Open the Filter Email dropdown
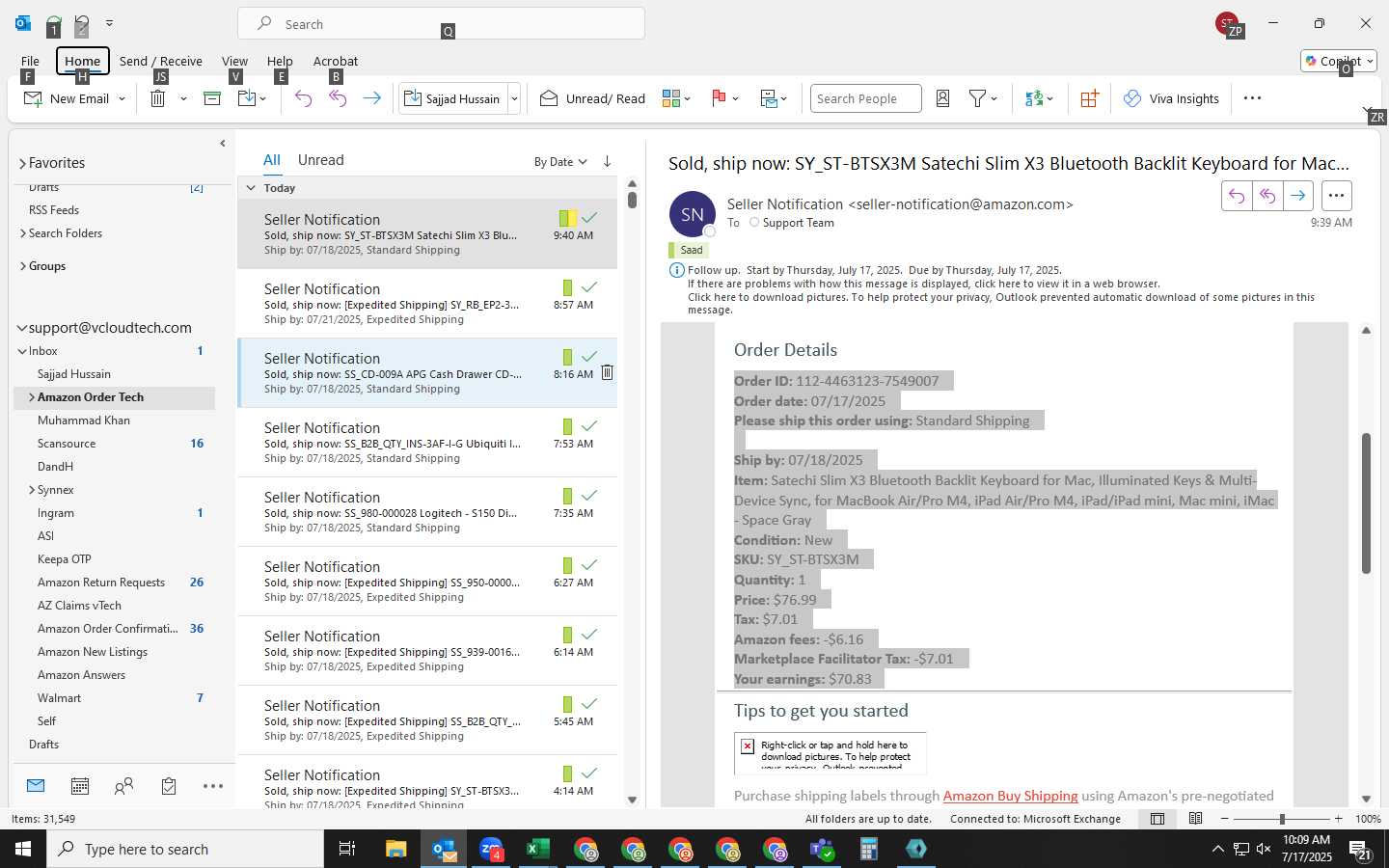Image resolution: width=1389 pixels, height=868 pixels. (x=982, y=98)
